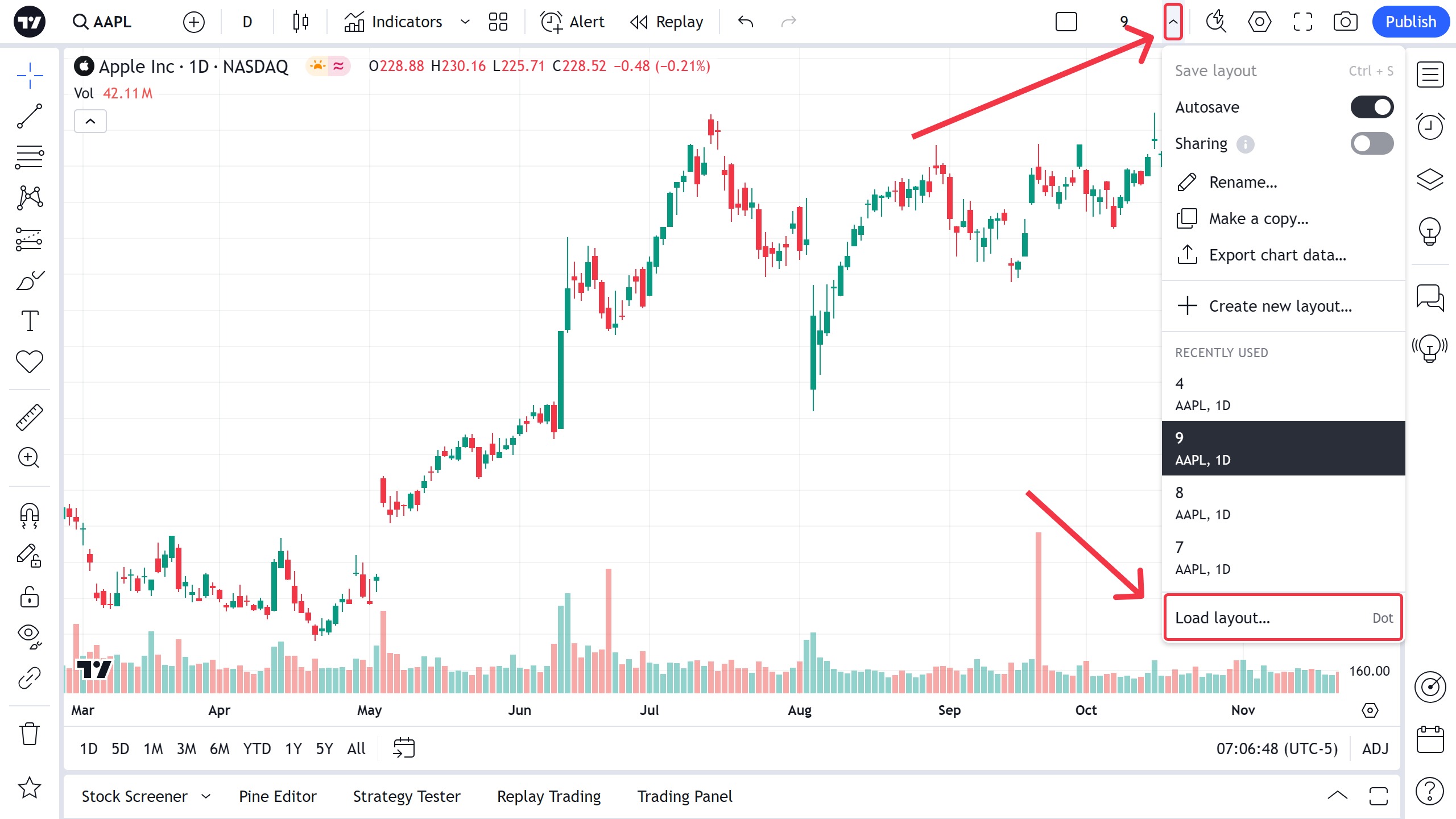Turn off the Autosave toggle
This screenshot has height=819, width=1456.
pyautogui.click(x=1371, y=107)
